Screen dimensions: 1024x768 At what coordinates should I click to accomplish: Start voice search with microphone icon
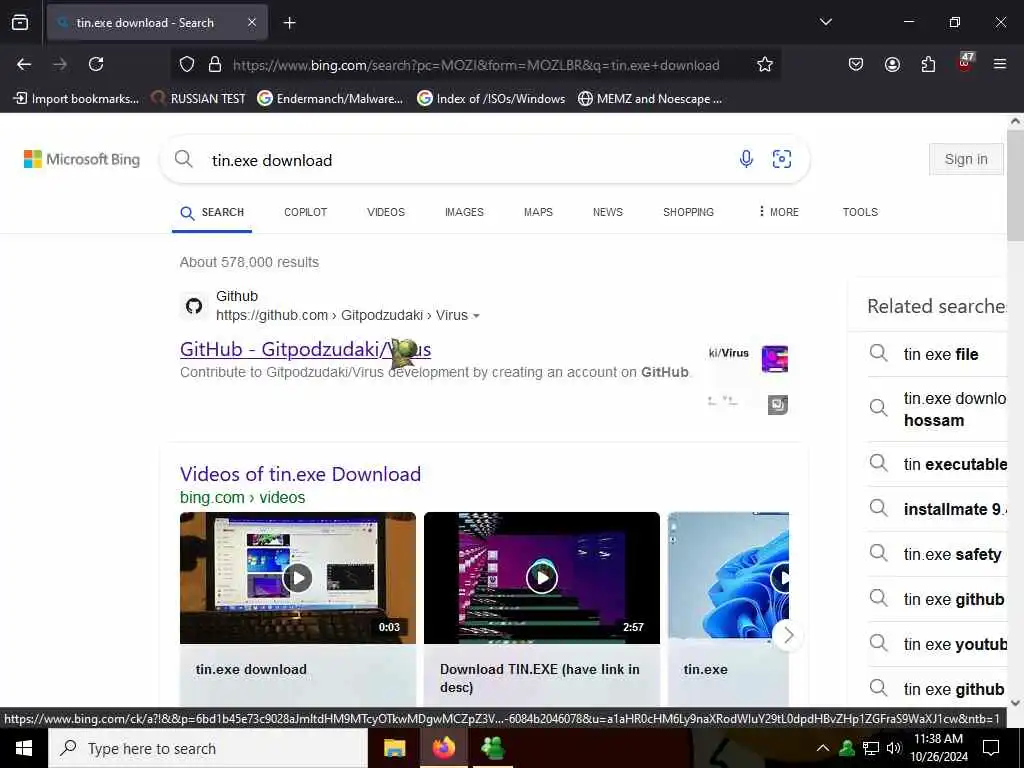[x=746, y=159]
